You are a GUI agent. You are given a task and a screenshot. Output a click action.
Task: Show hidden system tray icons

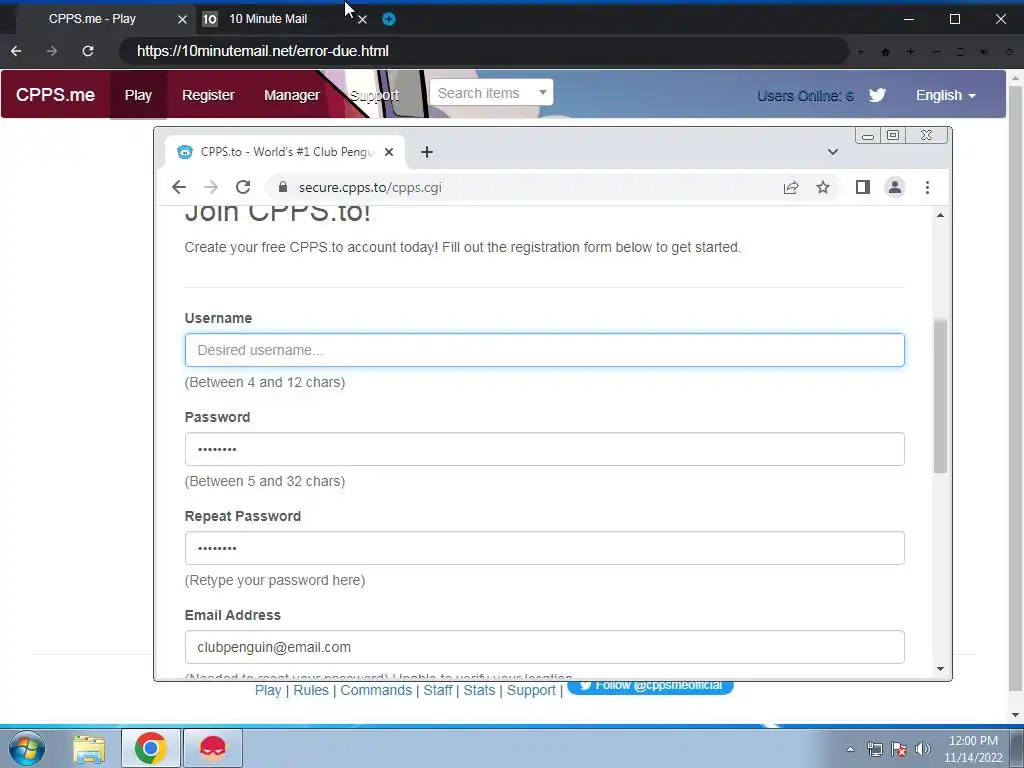point(850,749)
